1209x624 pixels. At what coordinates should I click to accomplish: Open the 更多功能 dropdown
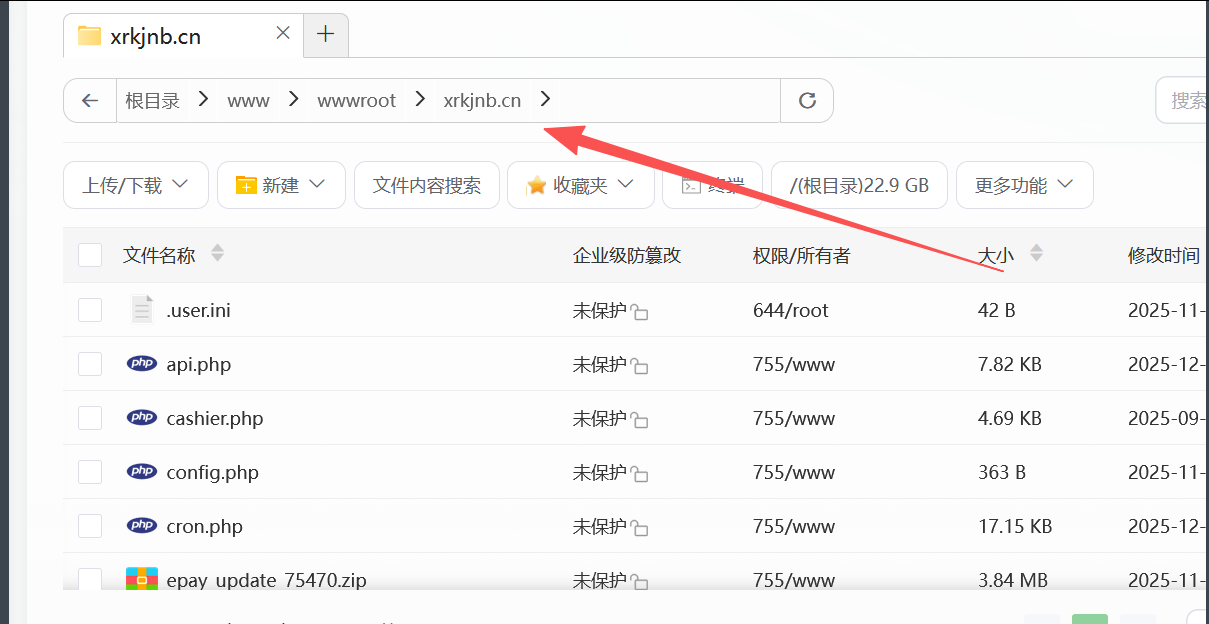coord(1024,185)
